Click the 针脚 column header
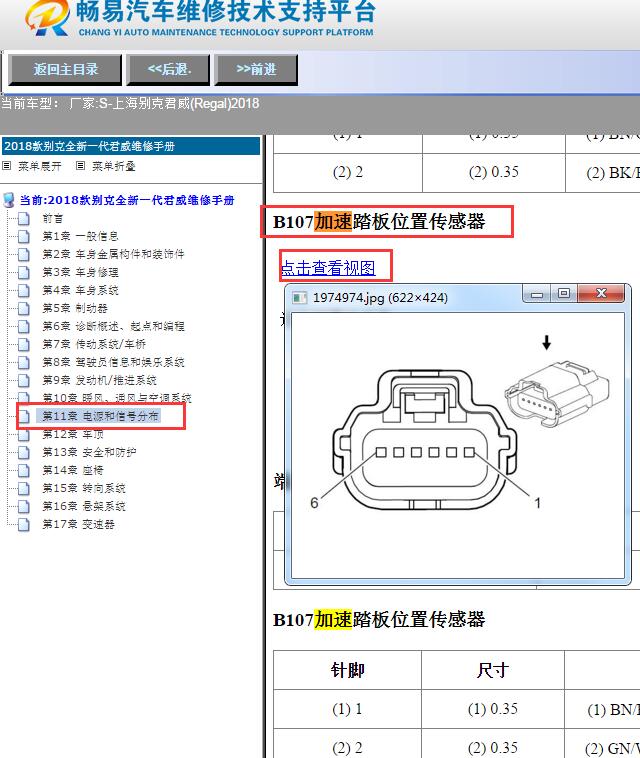The image size is (640, 758). coord(348,671)
